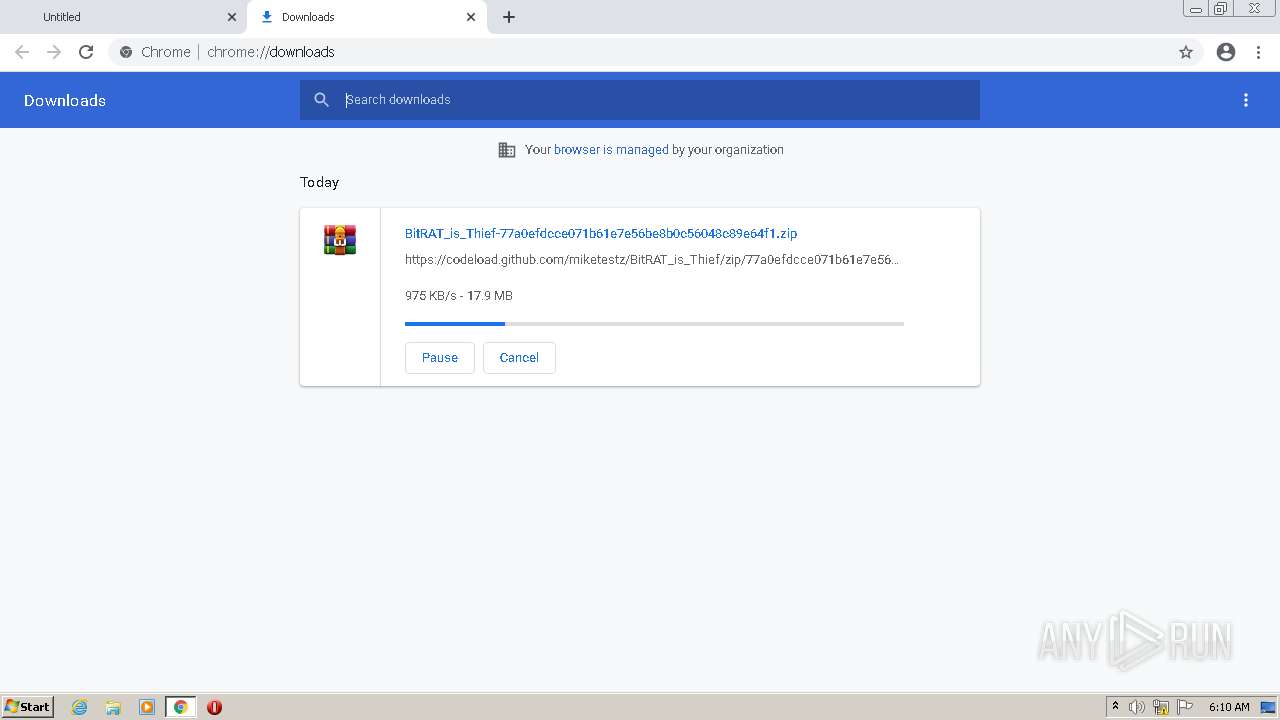Click the 'Today' date heading

319,182
